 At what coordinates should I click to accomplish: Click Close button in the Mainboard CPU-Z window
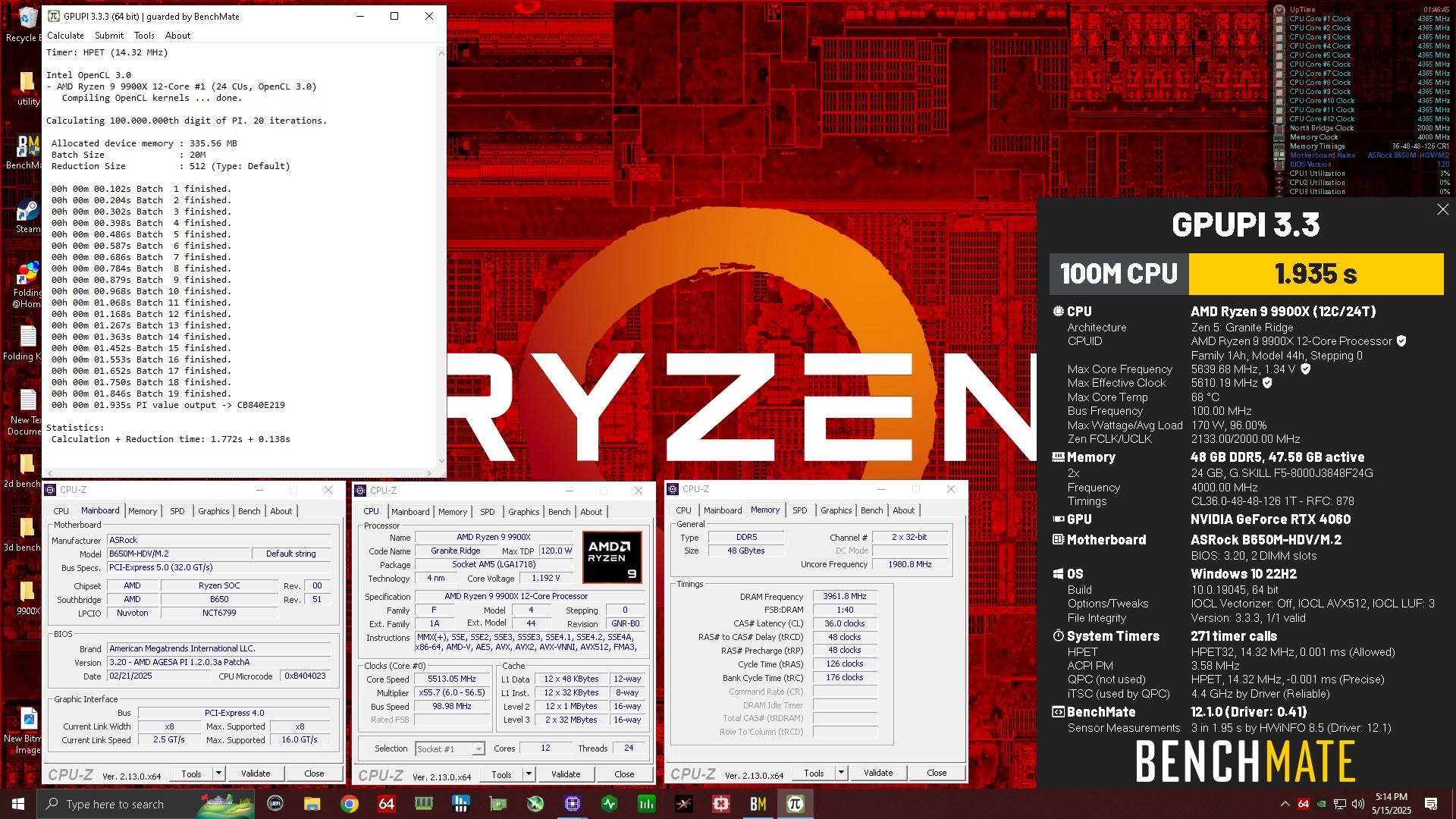[314, 773]
